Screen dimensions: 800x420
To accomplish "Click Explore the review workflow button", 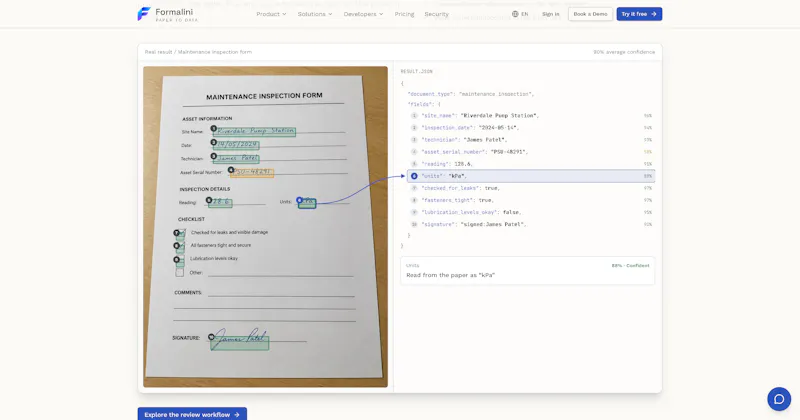I will tap(192, 414).
